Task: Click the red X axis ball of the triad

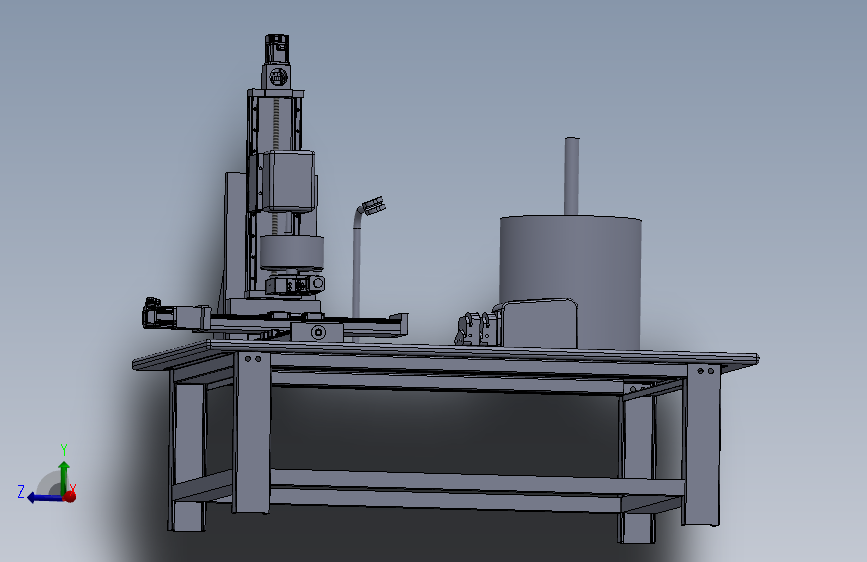Action: point(70,496)
